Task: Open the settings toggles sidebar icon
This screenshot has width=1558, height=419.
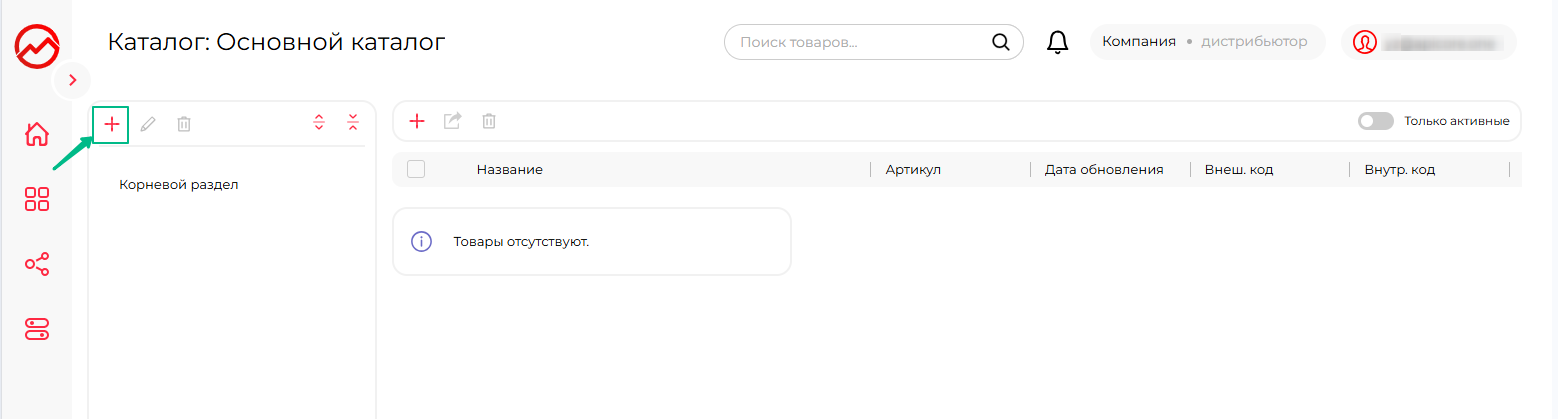Action: [37, 329]
